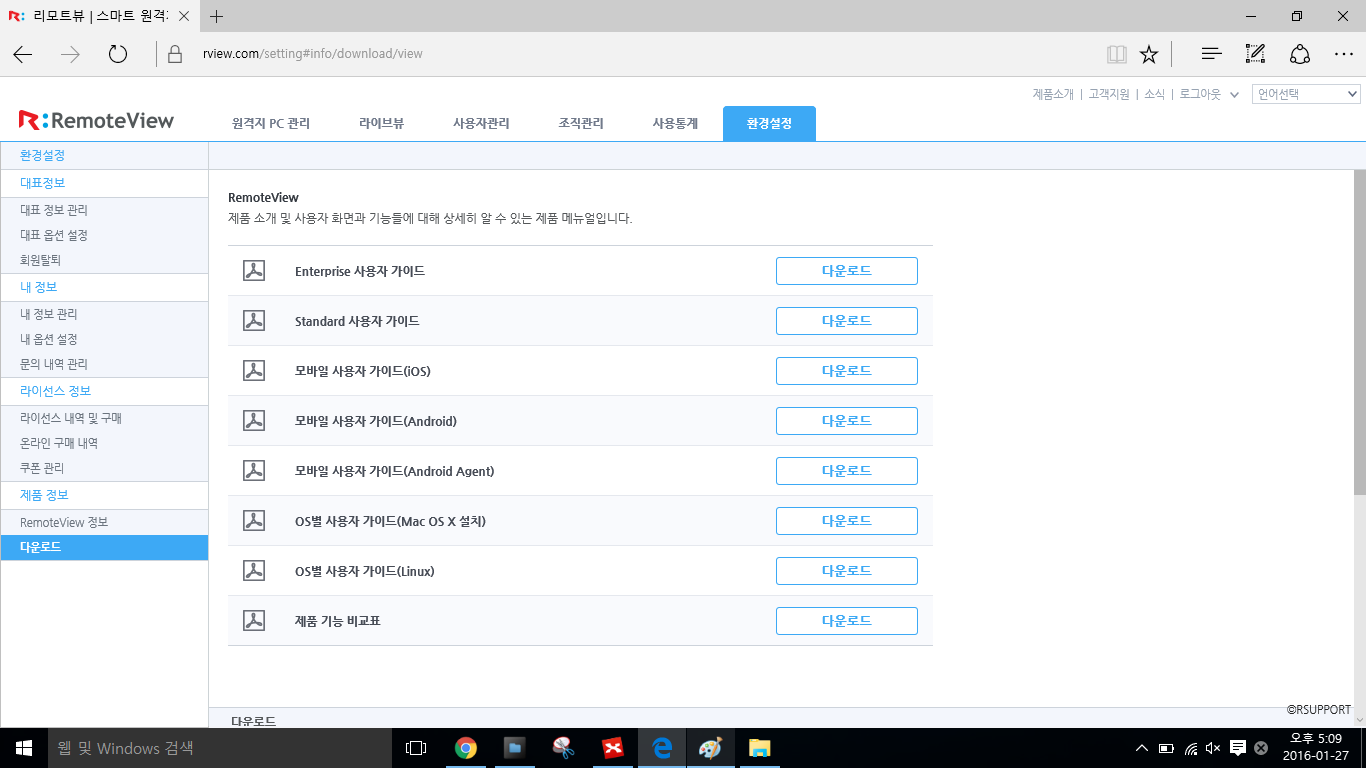Download the Linux user guide
This screenshot has width=1366, height=768.
tap(847, 571)
